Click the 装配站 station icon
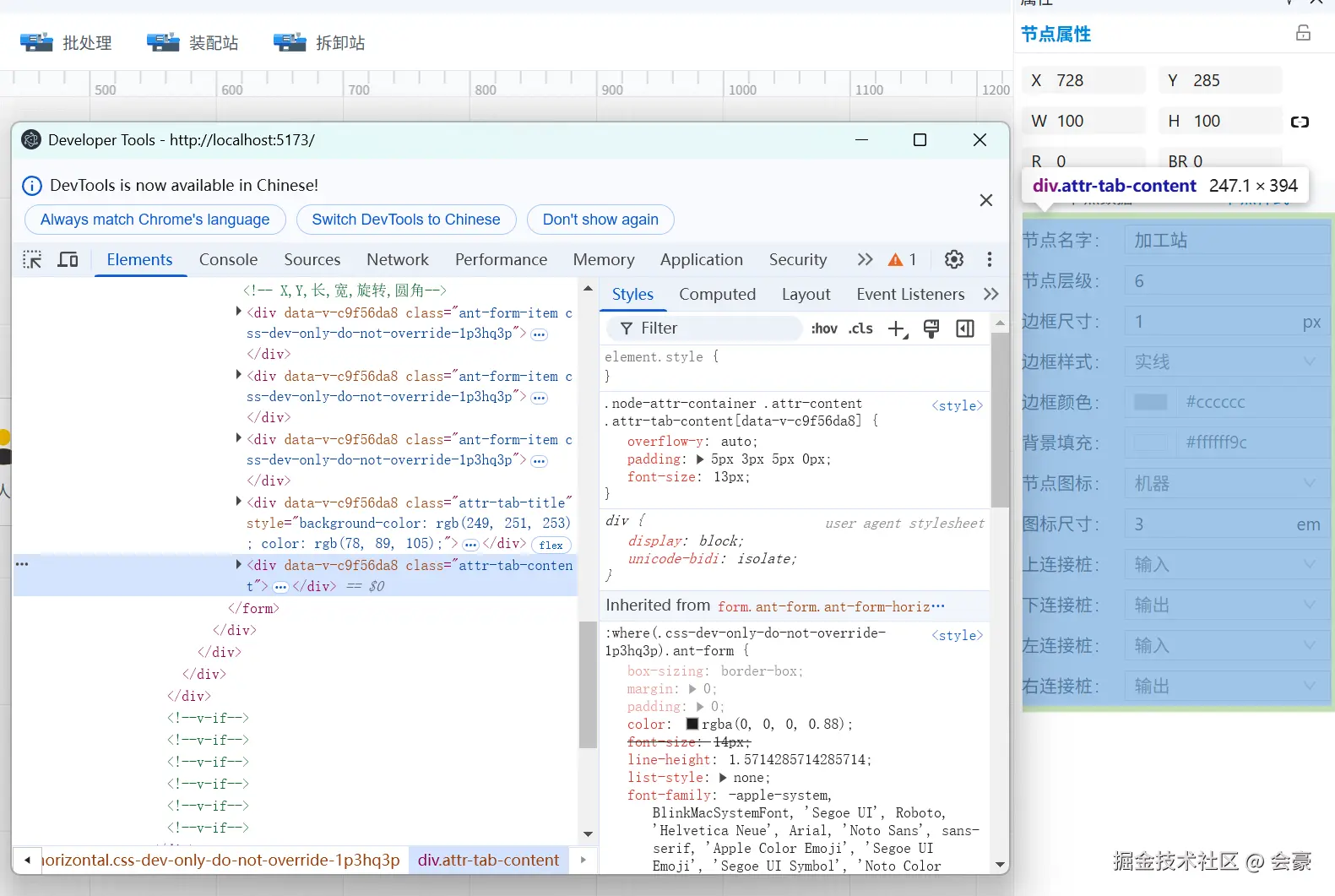This screenshot has width=1335, height=896. pyautogui.click(x=163, y=42)
